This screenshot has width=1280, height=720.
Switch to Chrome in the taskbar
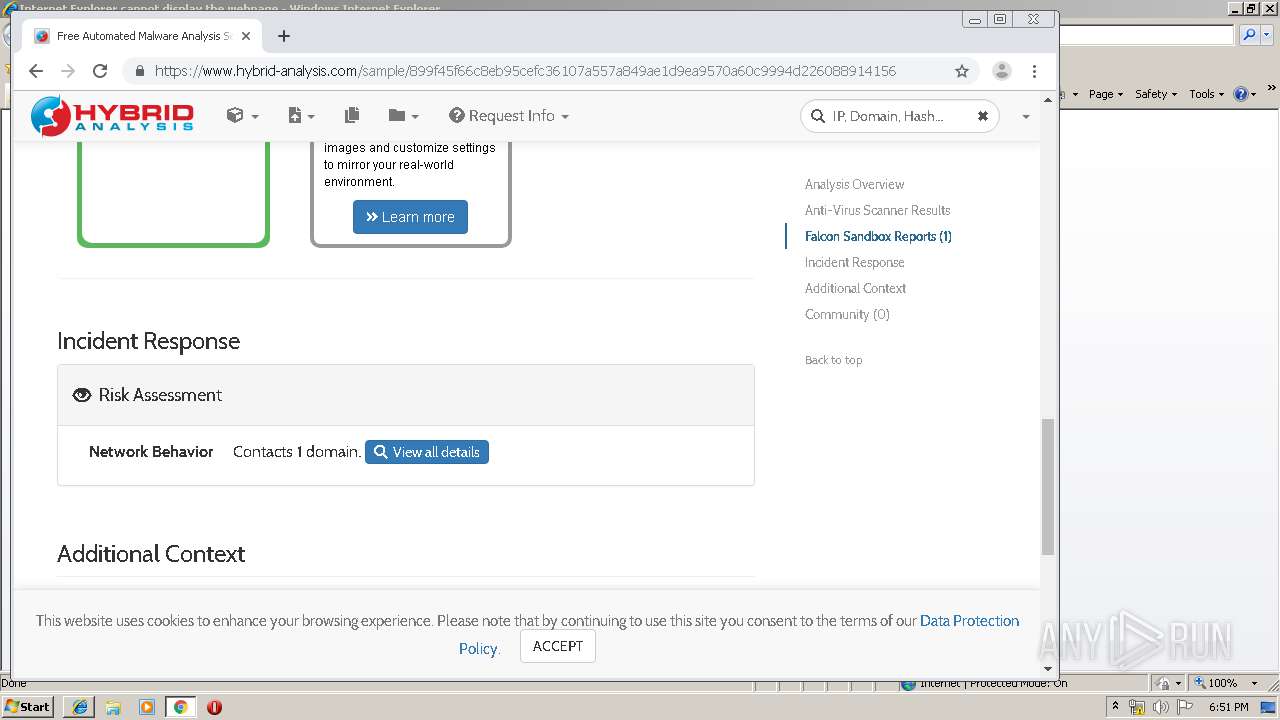(180, 707)
